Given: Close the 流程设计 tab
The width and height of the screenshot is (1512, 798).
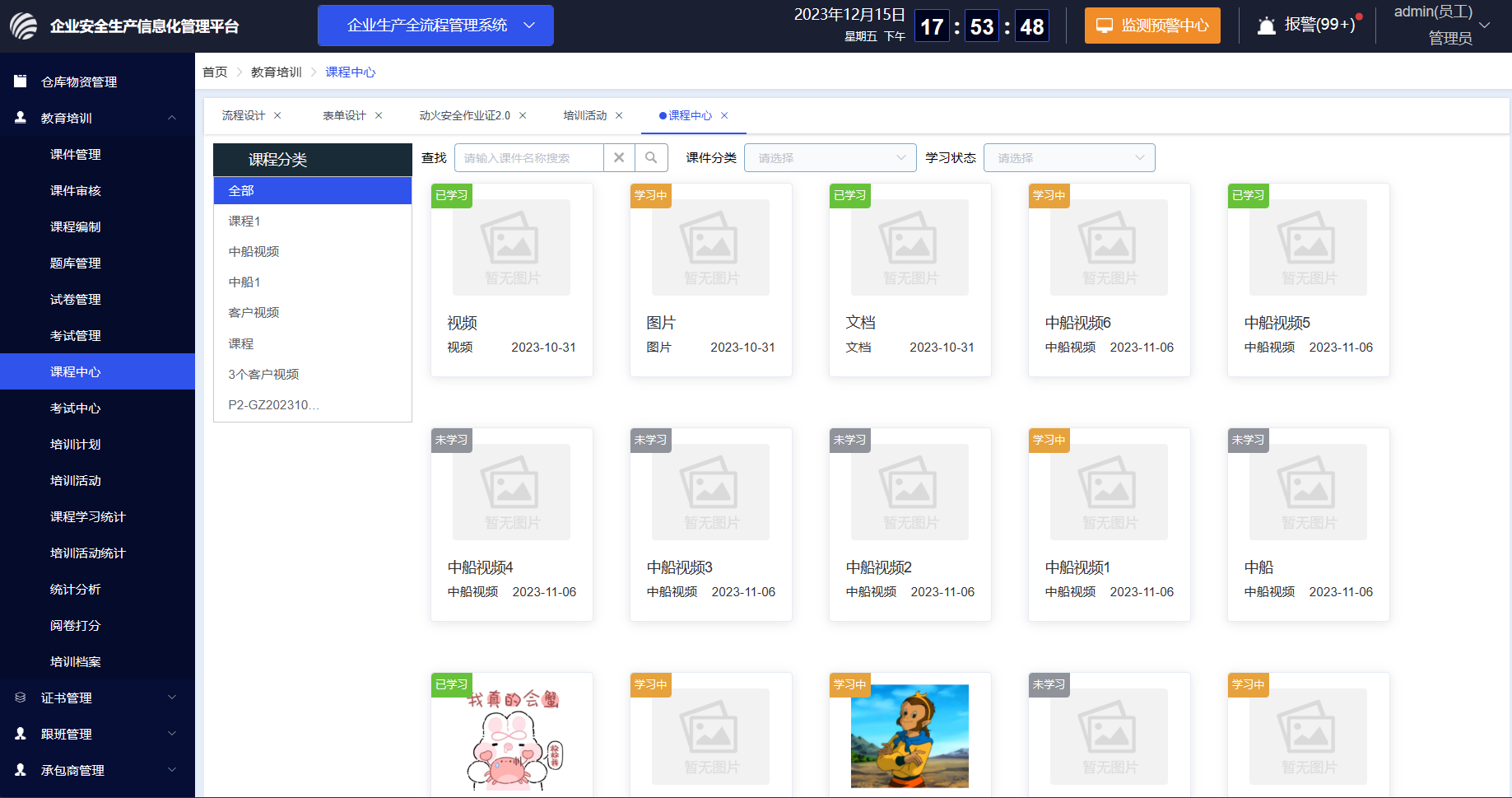Looking at the screenshot, I should 277,115.
